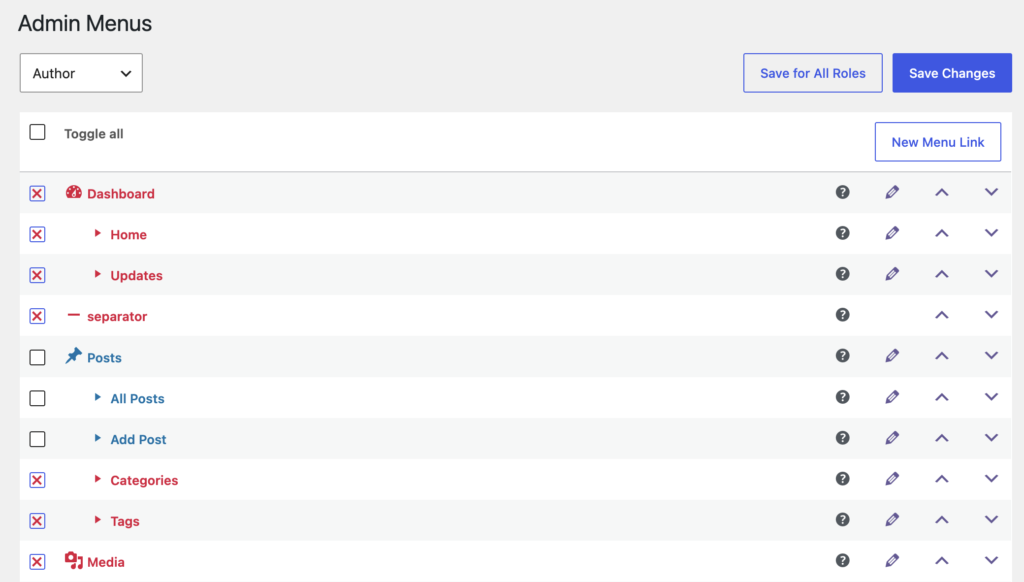
Task: Move Dashboard row down
Action: 991,192
